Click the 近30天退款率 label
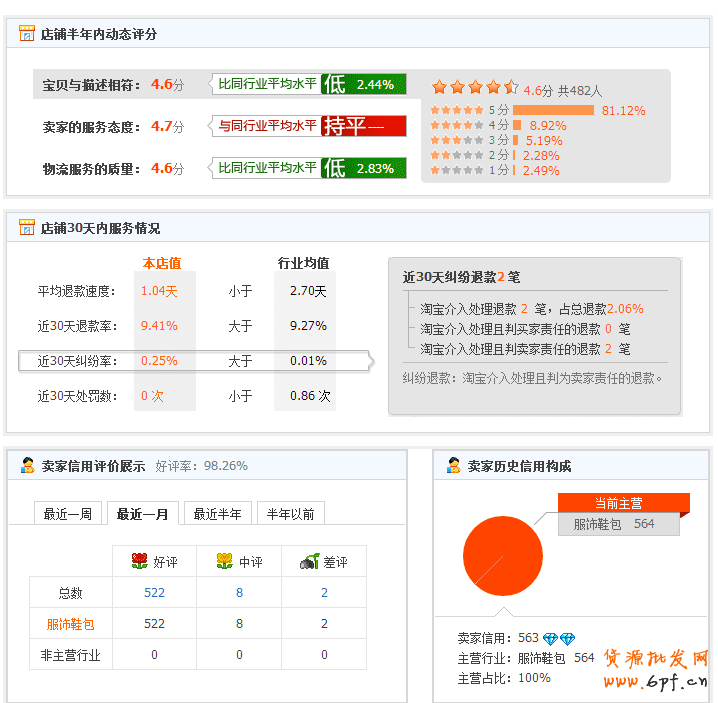 tap(77, 326)
